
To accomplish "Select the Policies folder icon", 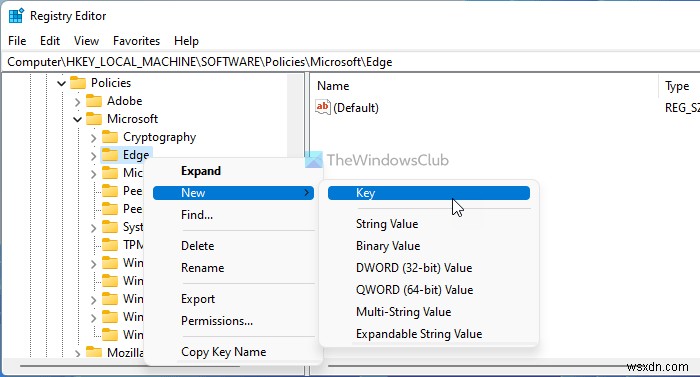I will coord(78,83).
